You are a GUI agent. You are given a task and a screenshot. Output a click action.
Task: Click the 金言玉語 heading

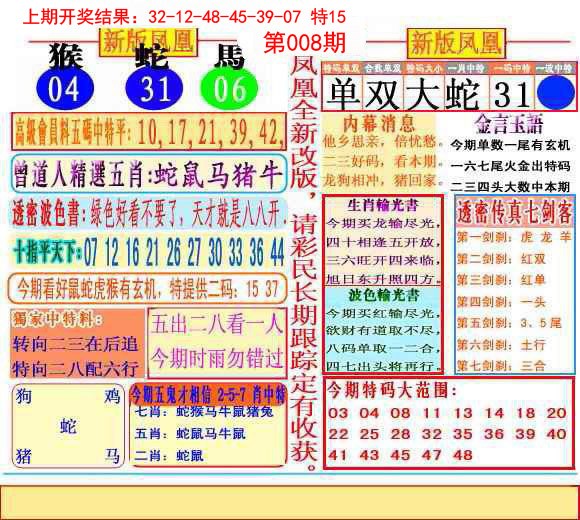tap(509, 124)
